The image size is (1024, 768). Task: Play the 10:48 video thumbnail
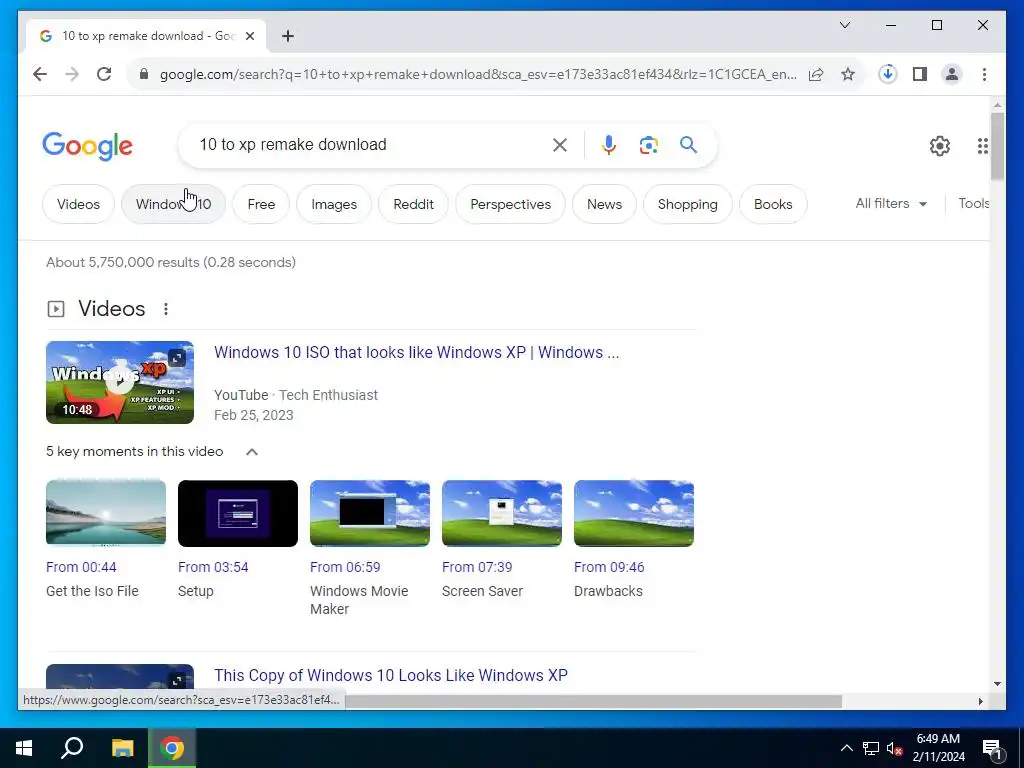pos(120,383)
